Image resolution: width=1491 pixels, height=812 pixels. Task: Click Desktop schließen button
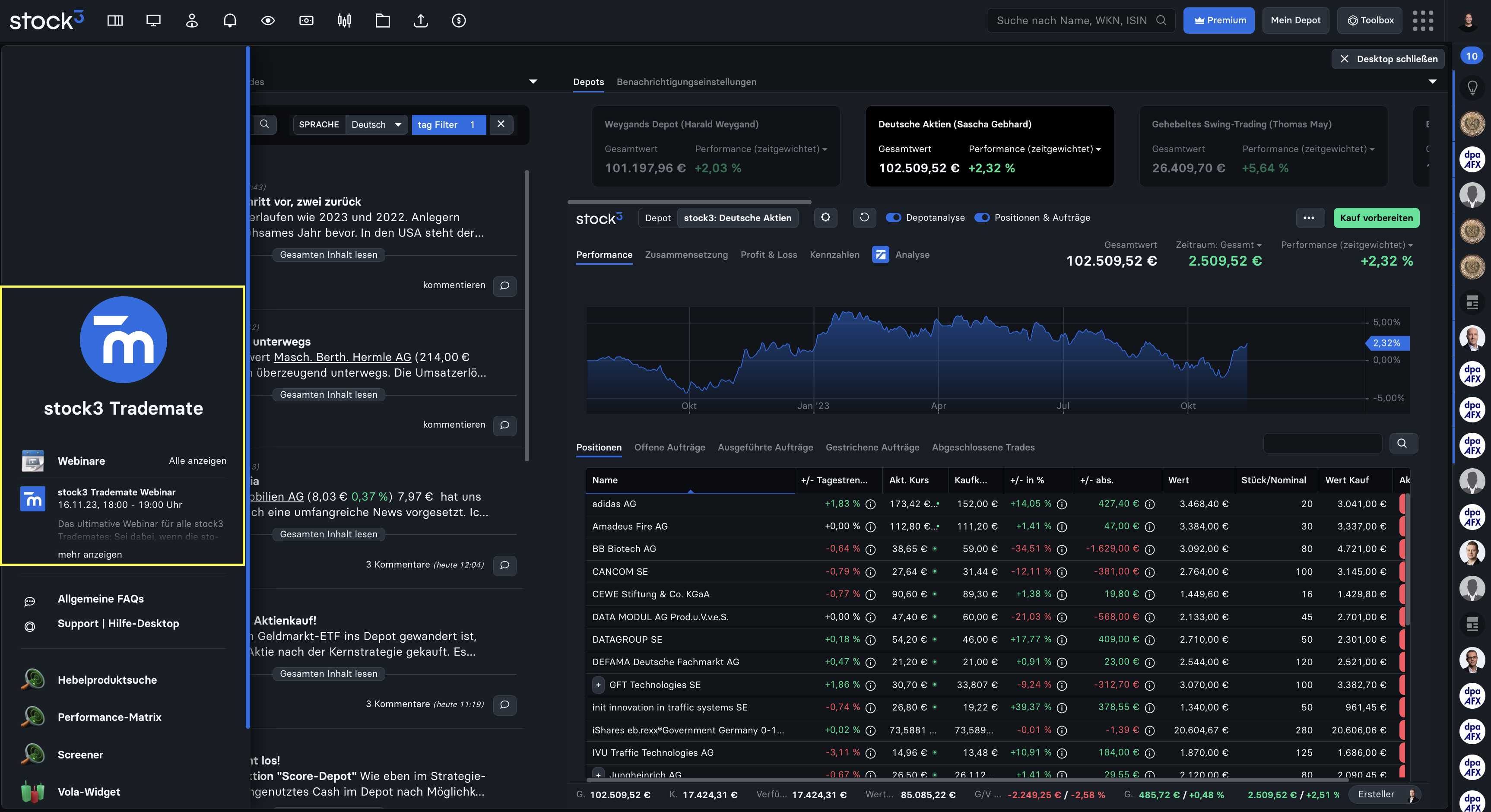tap(1388, 59)
